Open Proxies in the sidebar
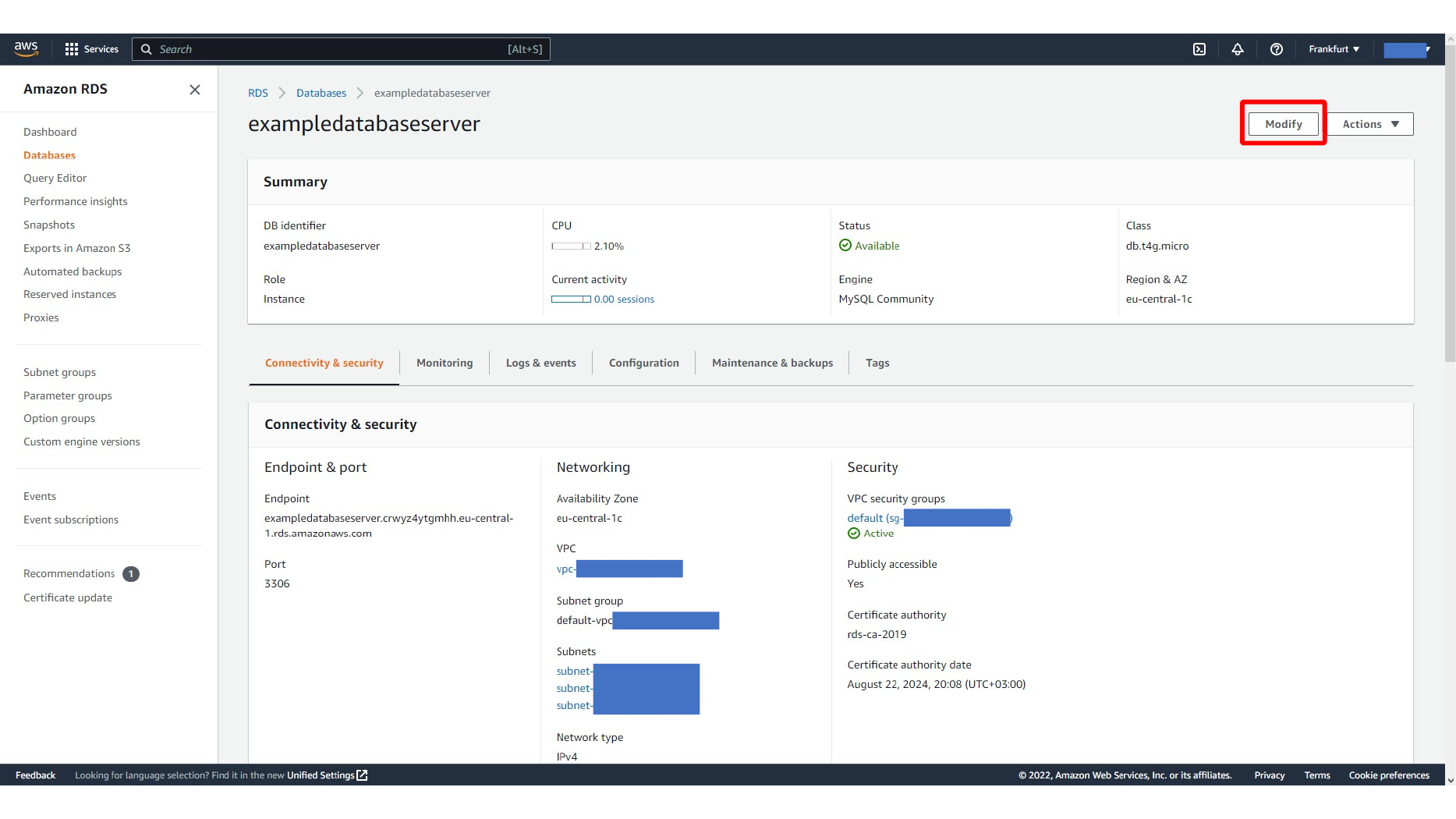The image size is (1456, 819). pos(41,317)
